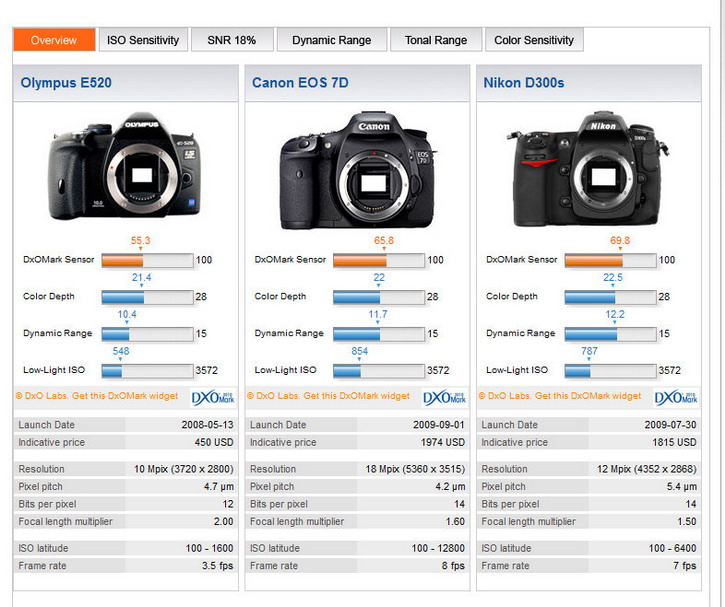This screenshot has width=725, height=607.
Task: Select the 1815 USD indicative price
Action: click(x=674, y=442)
